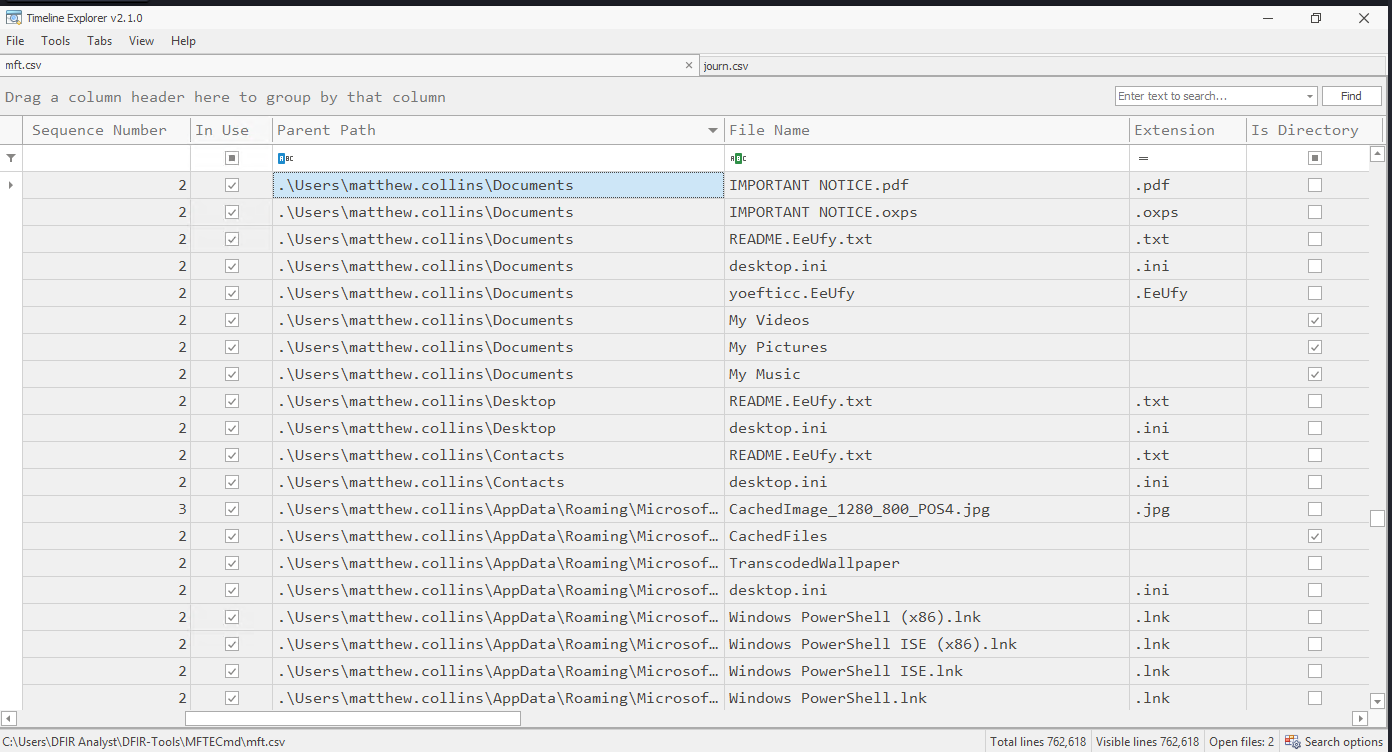This screenshot has width=1392, height=752.
Task: Click the Extension equals filter icon
Action: 1143,158
